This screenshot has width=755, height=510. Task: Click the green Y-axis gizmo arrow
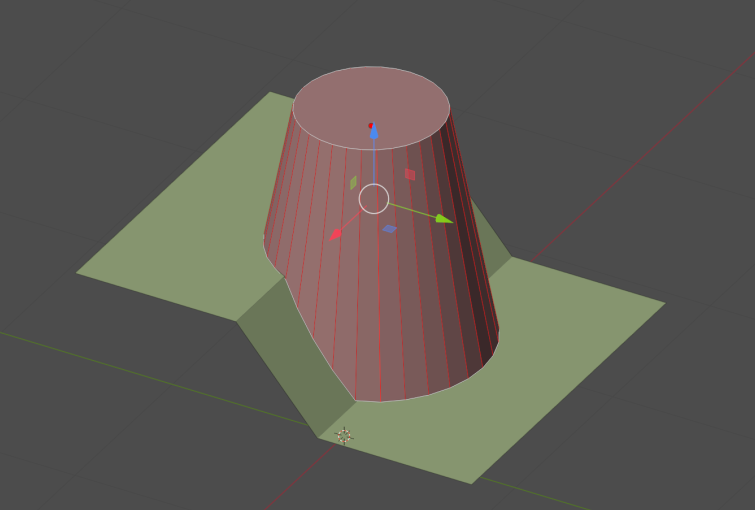tap(444, 219)
